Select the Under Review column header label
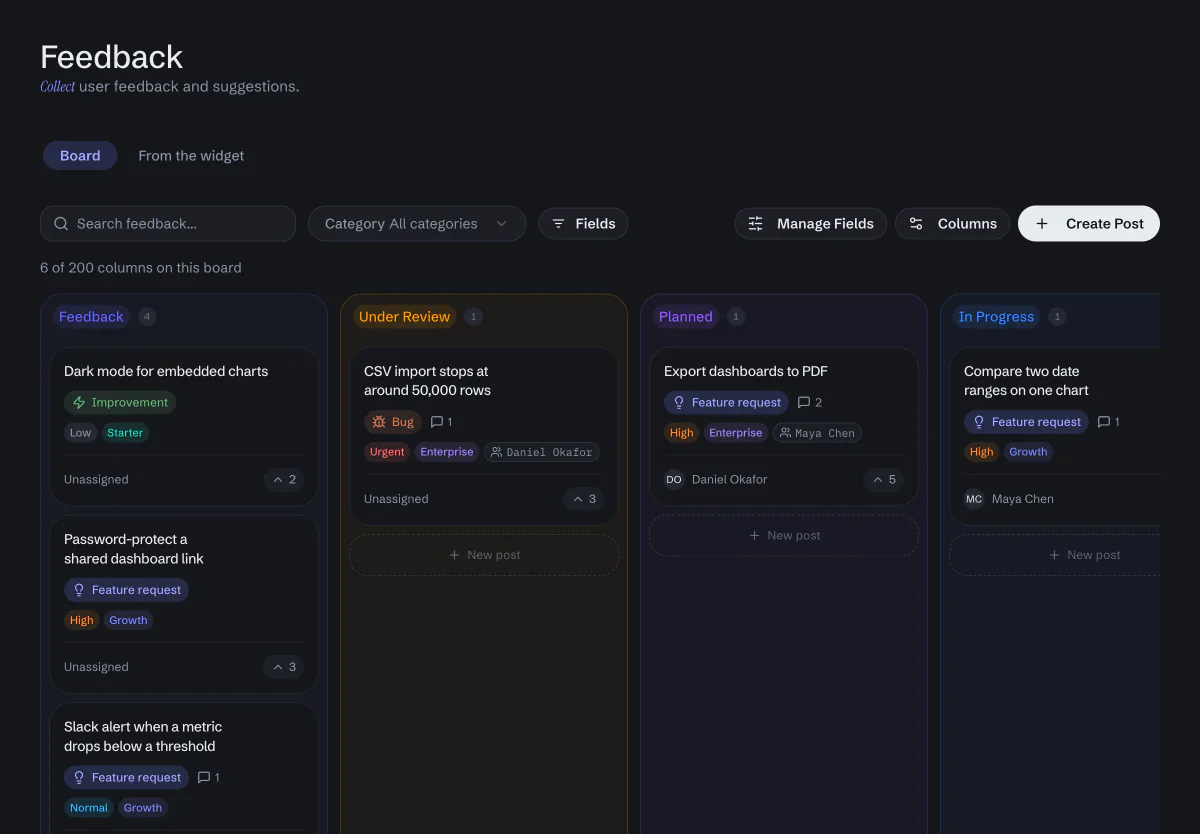Image resolution: width=1200 pixels, height=834 pixels. [404, 317]
